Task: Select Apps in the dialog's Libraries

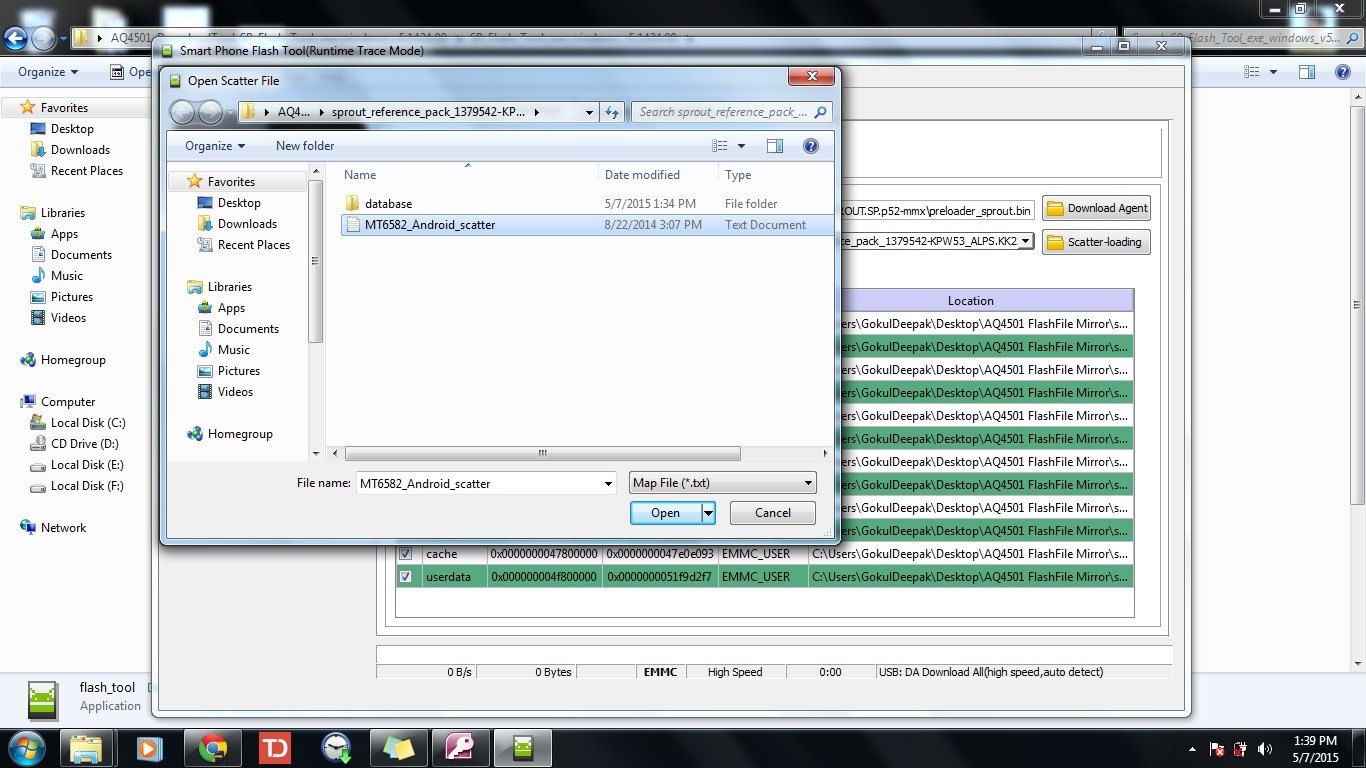Action: click(231, 308)
